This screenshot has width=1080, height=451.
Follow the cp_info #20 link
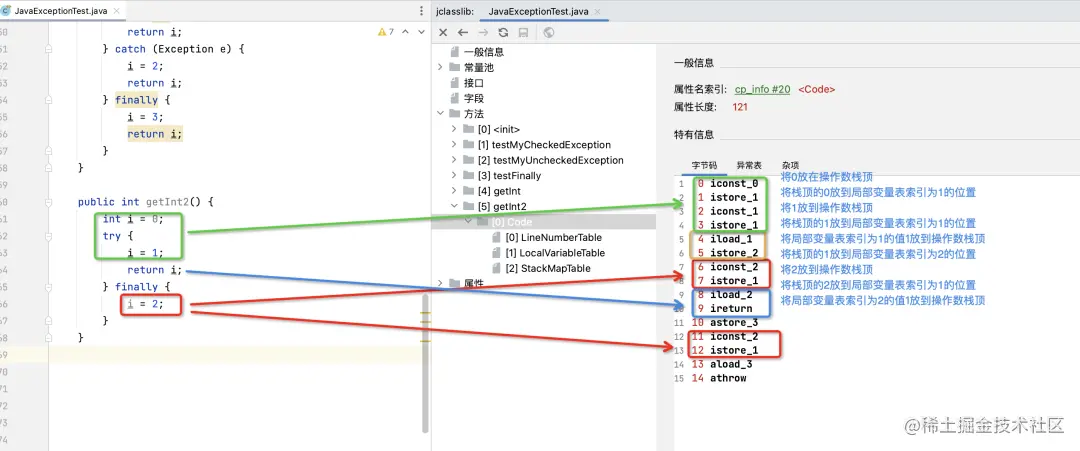tap(762, 90)
